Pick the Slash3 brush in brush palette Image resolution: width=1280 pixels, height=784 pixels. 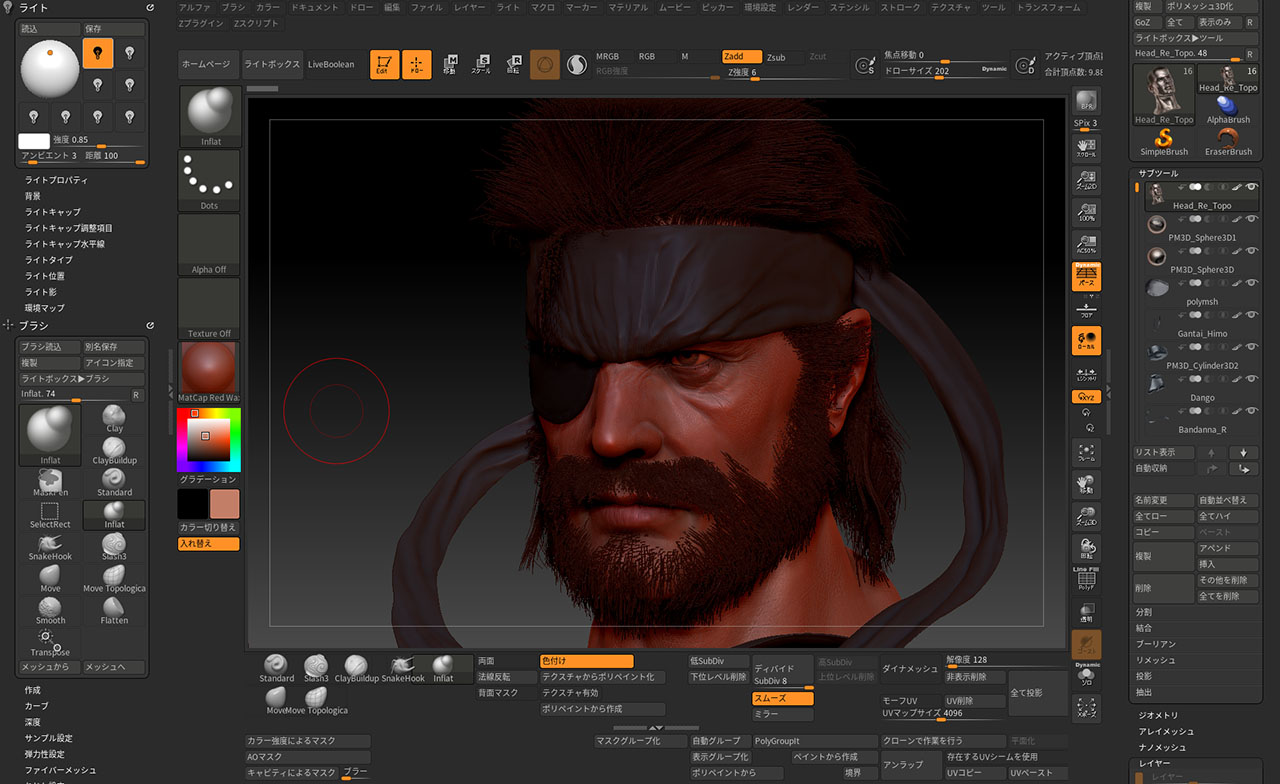(114, 547)
